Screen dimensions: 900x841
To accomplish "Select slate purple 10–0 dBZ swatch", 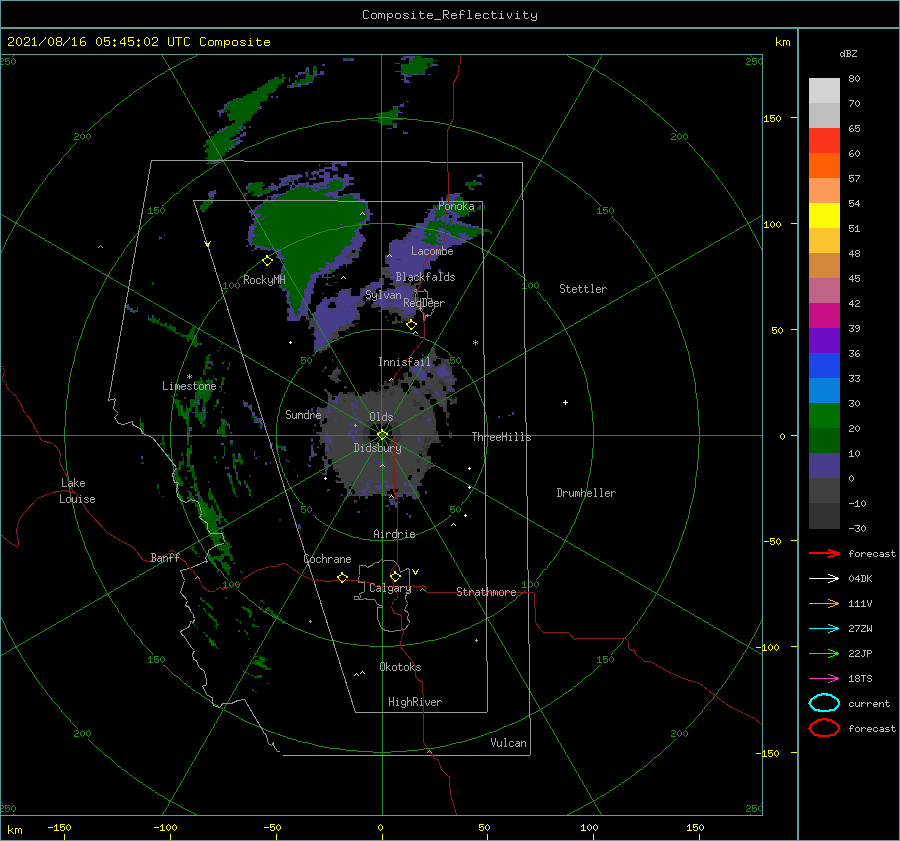I will pyautogui.click(x=824, y=466).
